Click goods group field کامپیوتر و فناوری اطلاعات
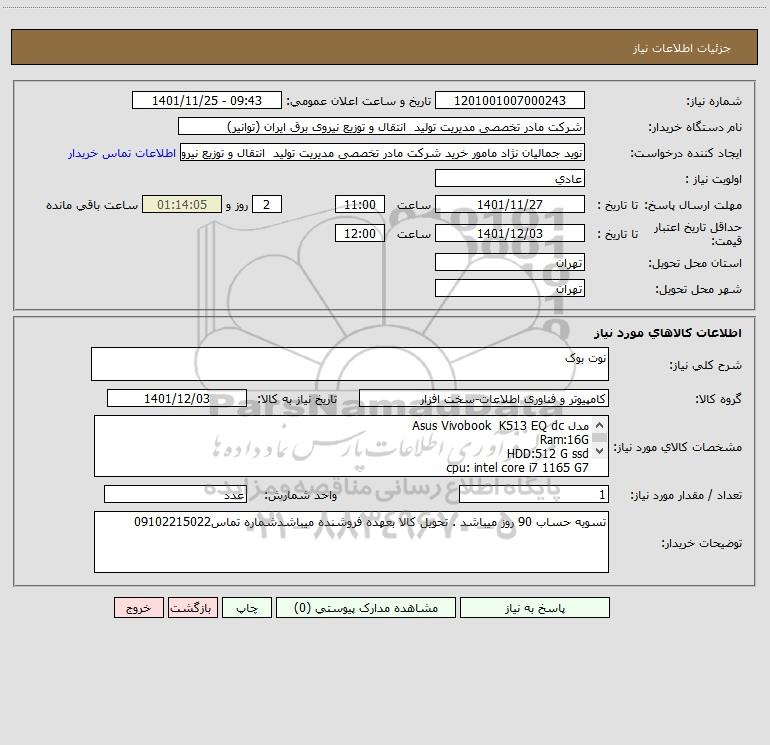Viewport: 770px width, 745px height. 484,398
